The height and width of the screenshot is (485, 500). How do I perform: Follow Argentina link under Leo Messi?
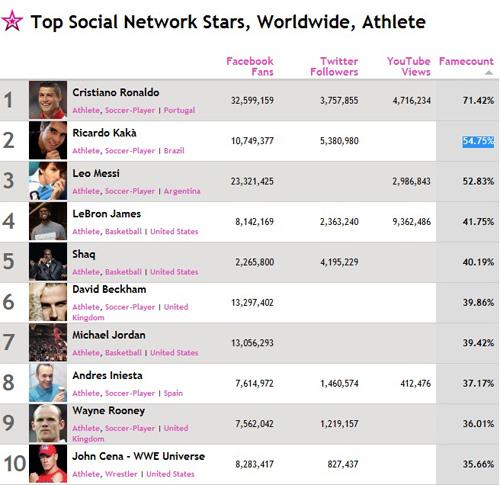pos(182,191)
